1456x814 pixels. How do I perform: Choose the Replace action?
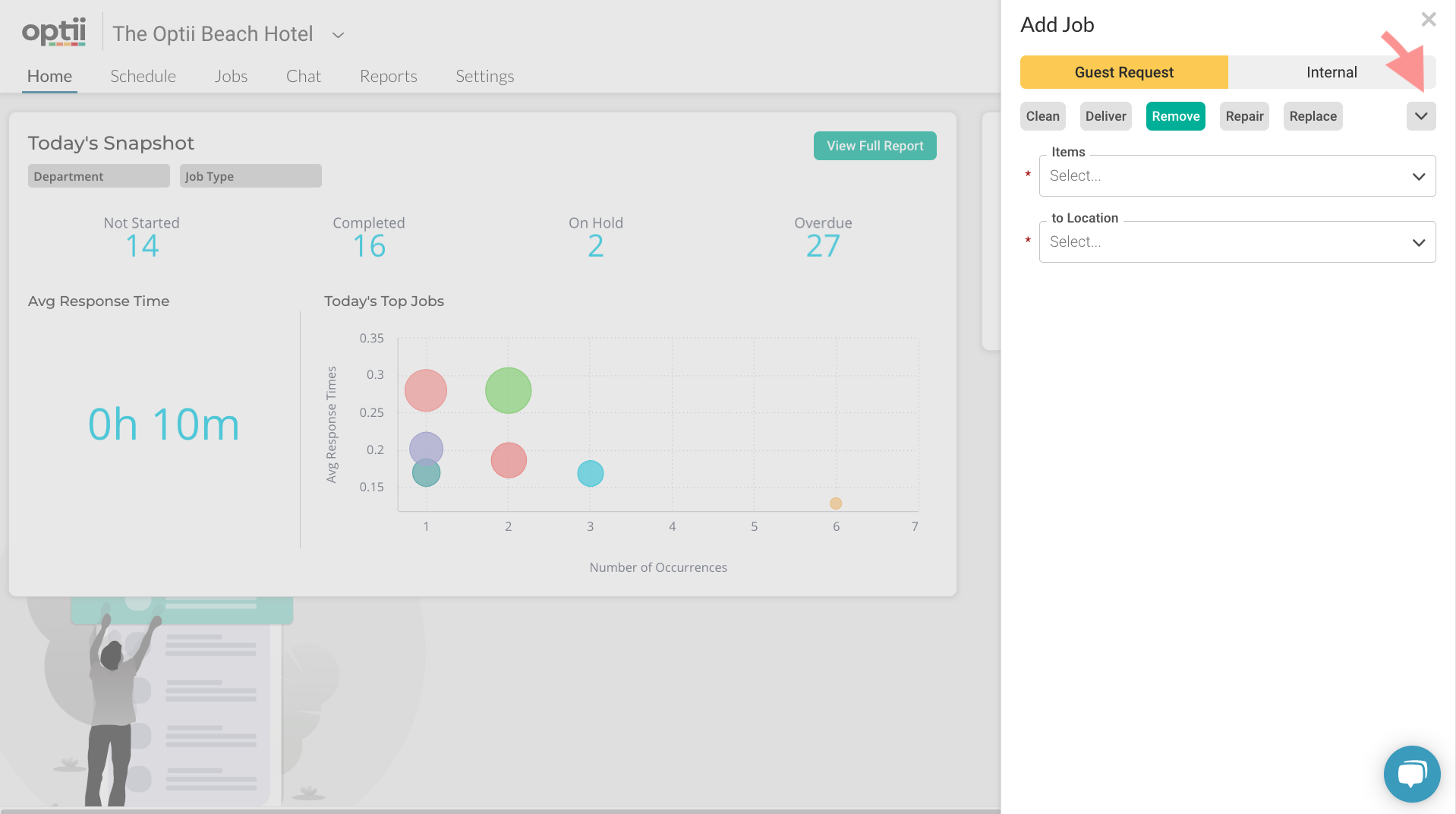click(1313, 116)
